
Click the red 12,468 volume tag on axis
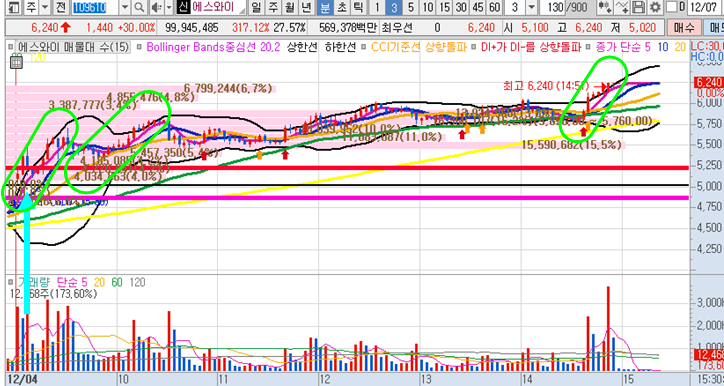click(708, 355)
